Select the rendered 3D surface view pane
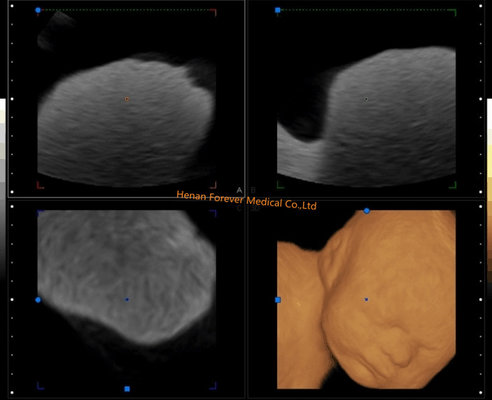Viewport: 492px width, 400px height. point(366,299)
